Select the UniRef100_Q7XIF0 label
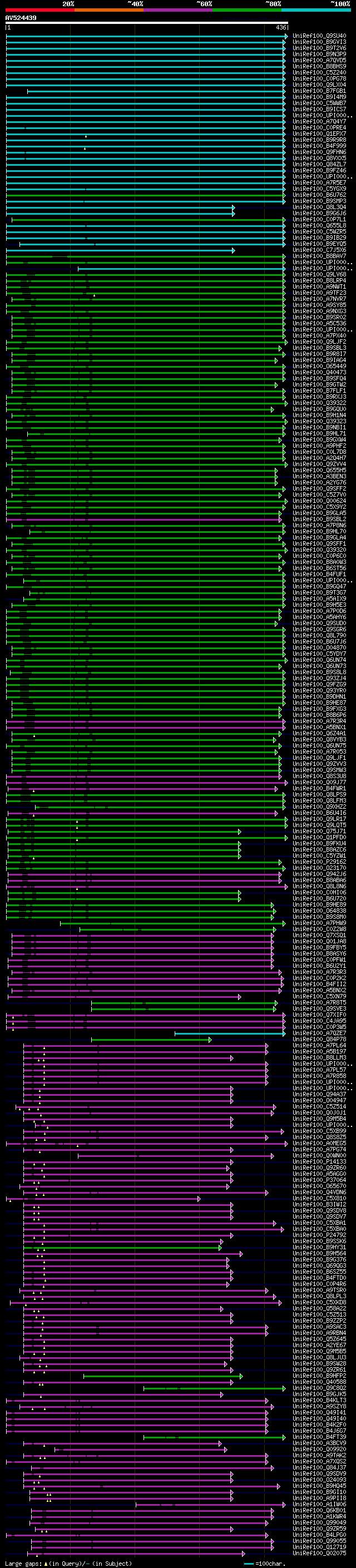 (x=319, y=1015)
